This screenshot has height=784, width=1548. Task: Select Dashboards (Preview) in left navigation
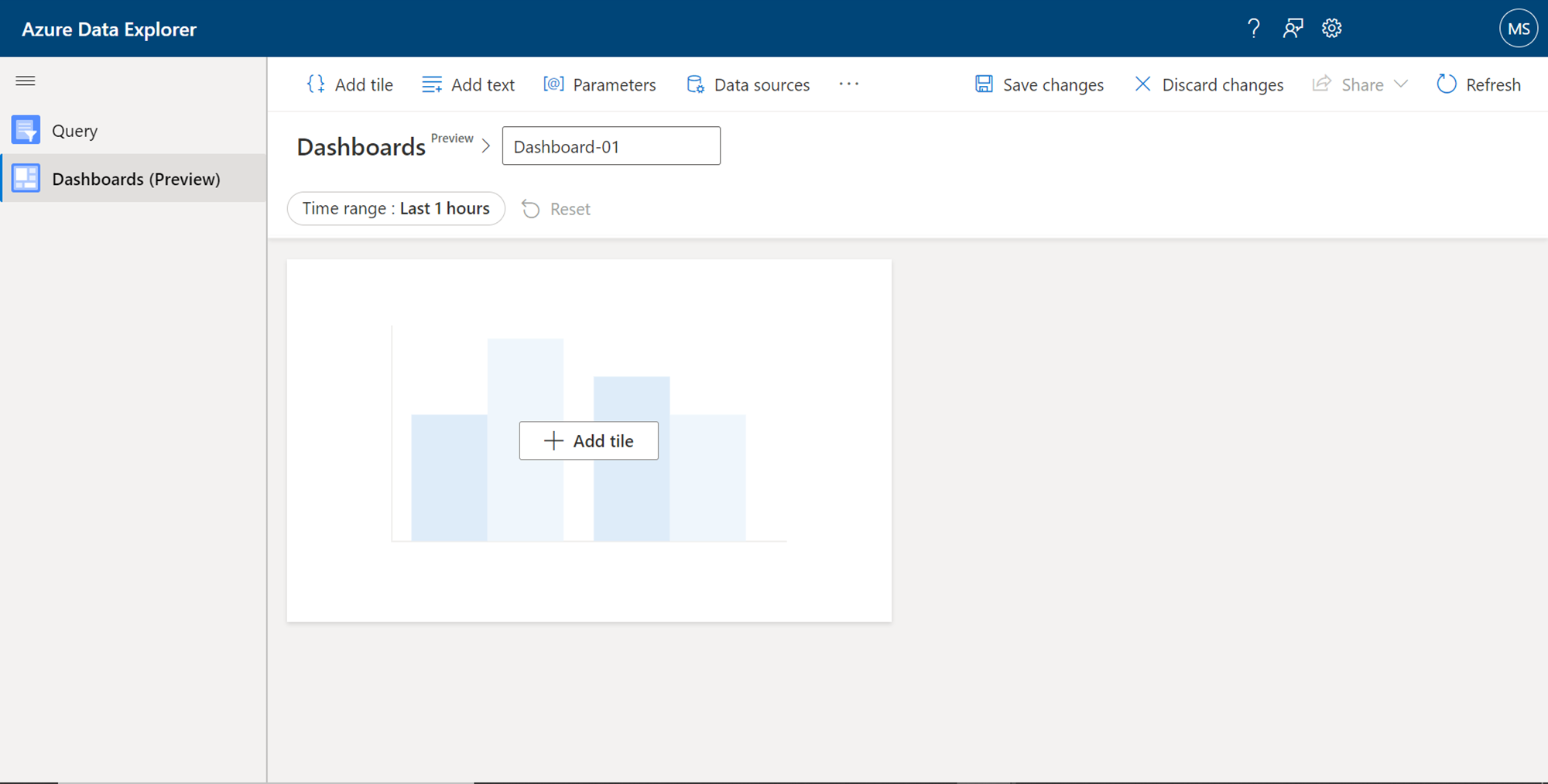(134, 178)
